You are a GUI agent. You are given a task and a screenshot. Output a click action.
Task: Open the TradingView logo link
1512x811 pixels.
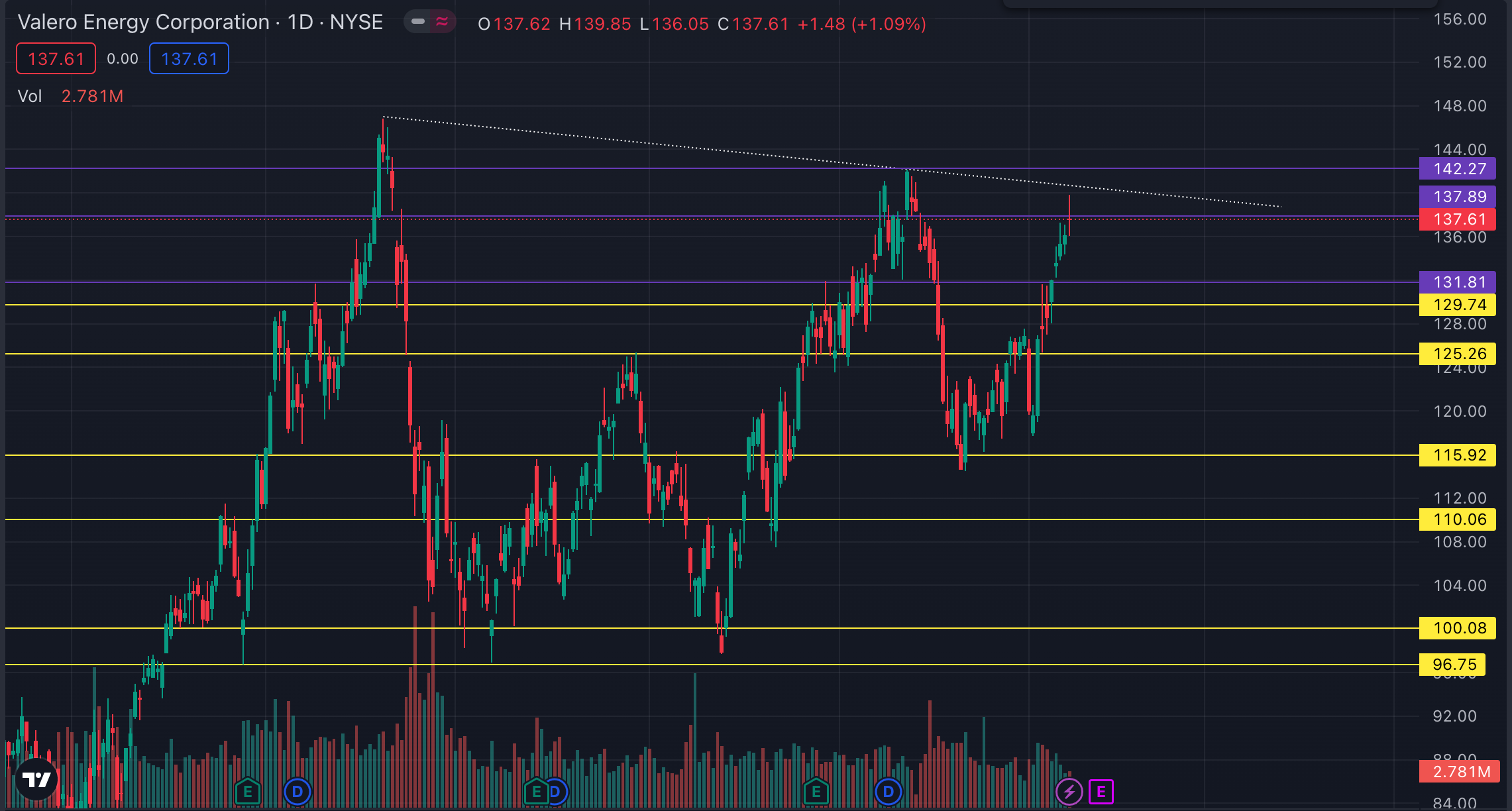(x=36, y=780)
